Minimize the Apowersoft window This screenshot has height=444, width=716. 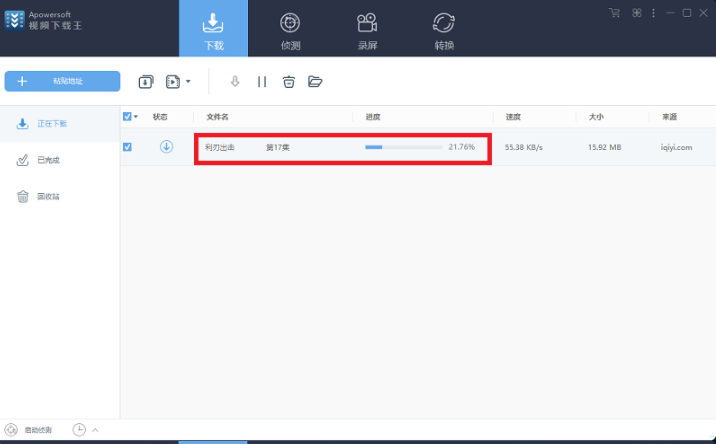click(670, 13)
